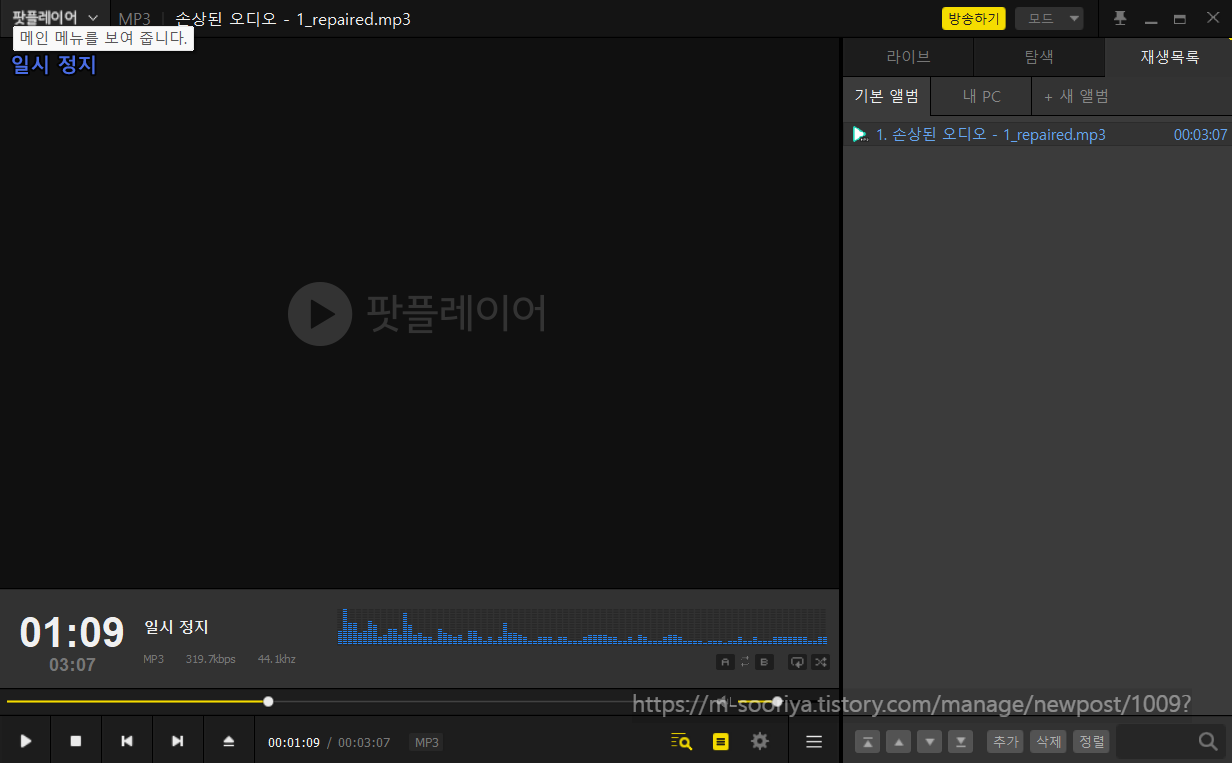Toggle repeat playback mode

(798, 662)
